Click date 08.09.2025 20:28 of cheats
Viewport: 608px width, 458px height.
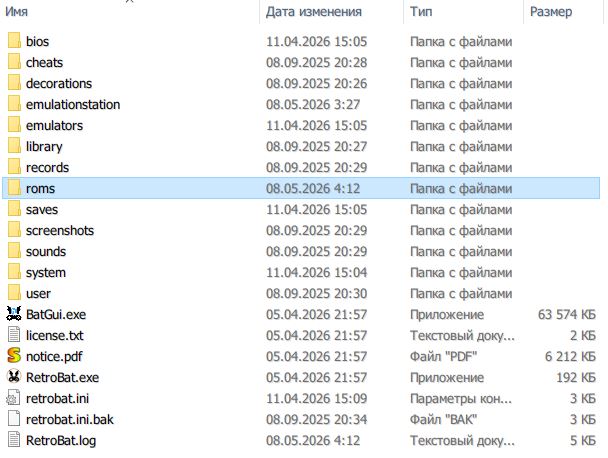coord(316,62)
